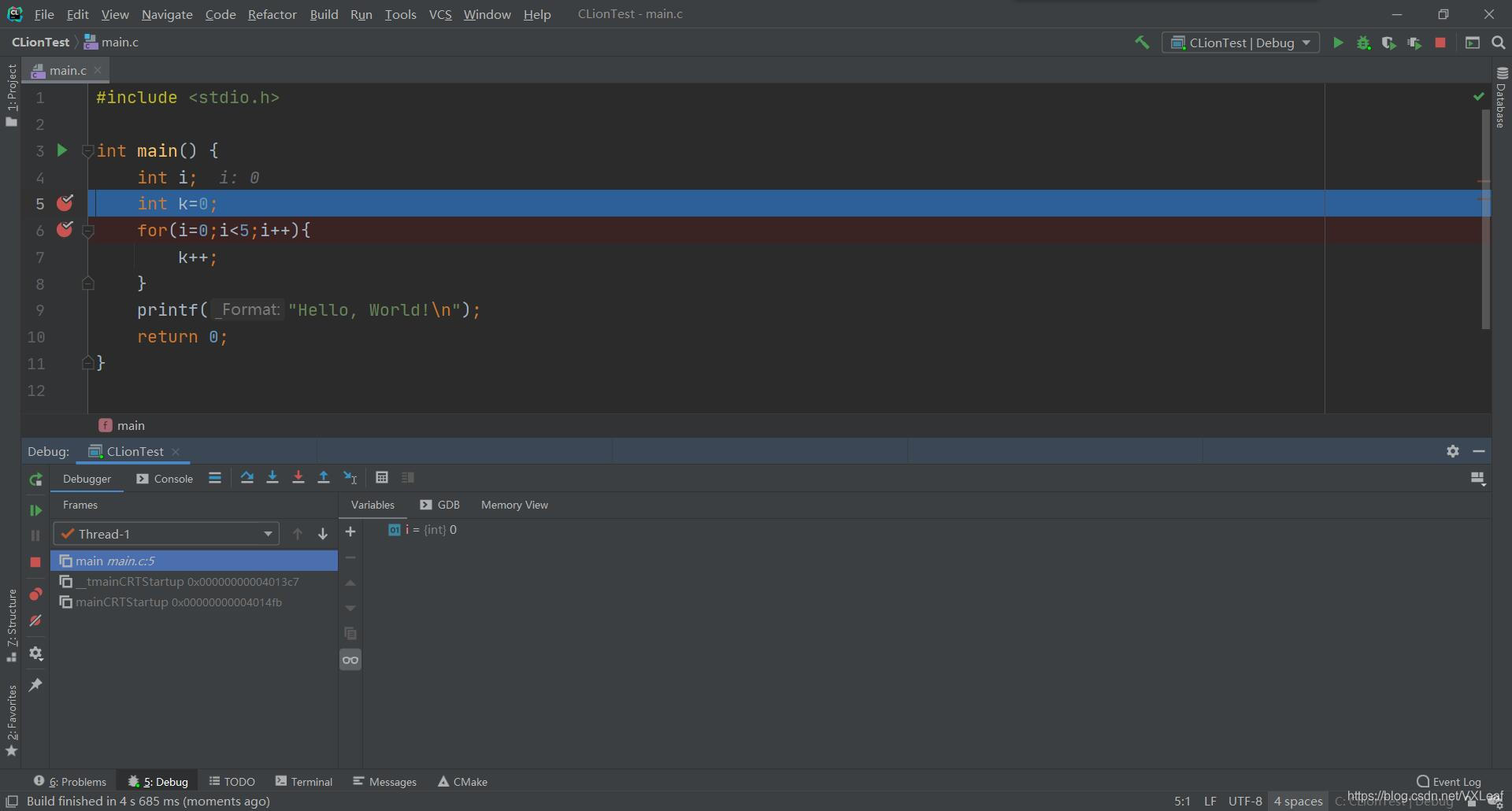Select mainCRTStartup stack frame

[194, 602]
